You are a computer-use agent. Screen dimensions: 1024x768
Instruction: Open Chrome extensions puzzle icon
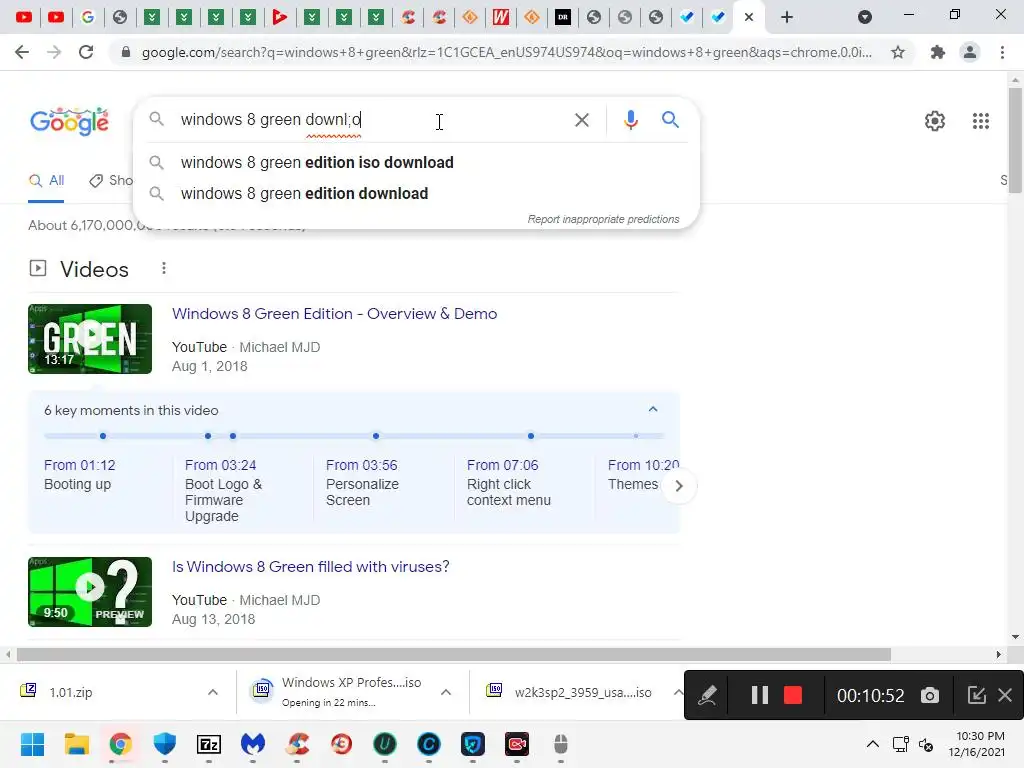tap(938, 52)
